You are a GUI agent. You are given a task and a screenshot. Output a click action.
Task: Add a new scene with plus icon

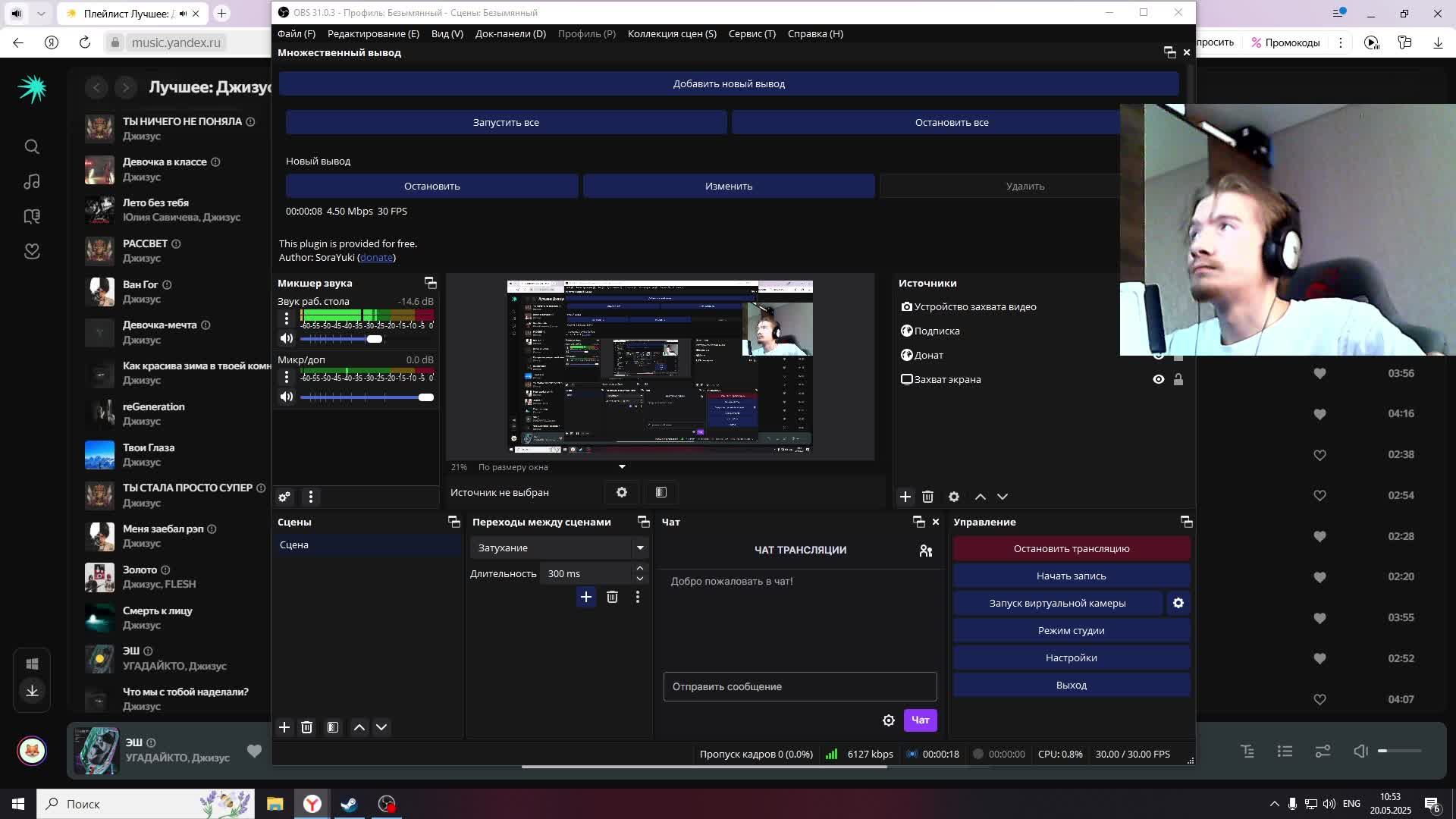pyautogui.click(x=284, y=727)
